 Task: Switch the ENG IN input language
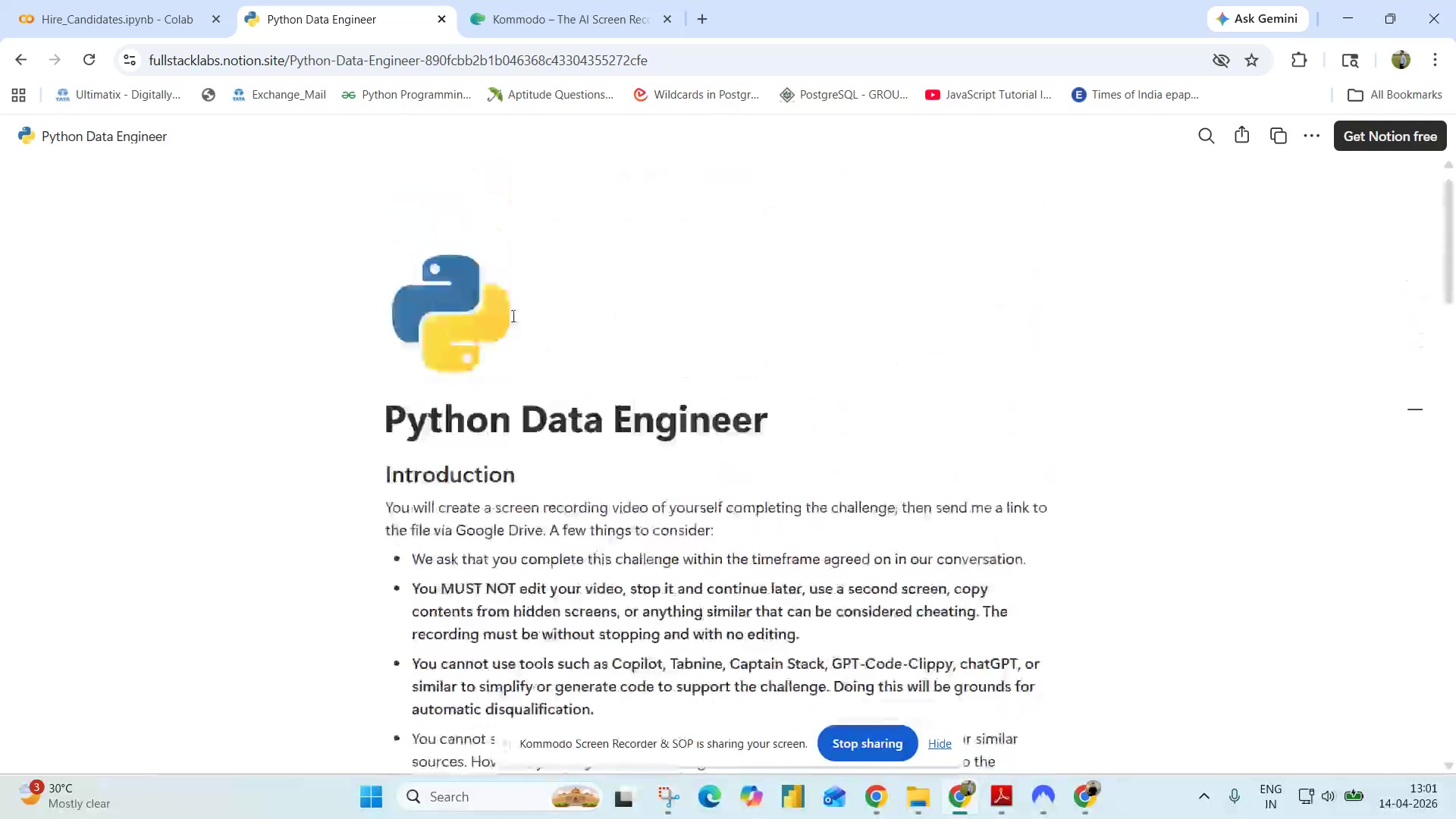tap(1270, 796)
